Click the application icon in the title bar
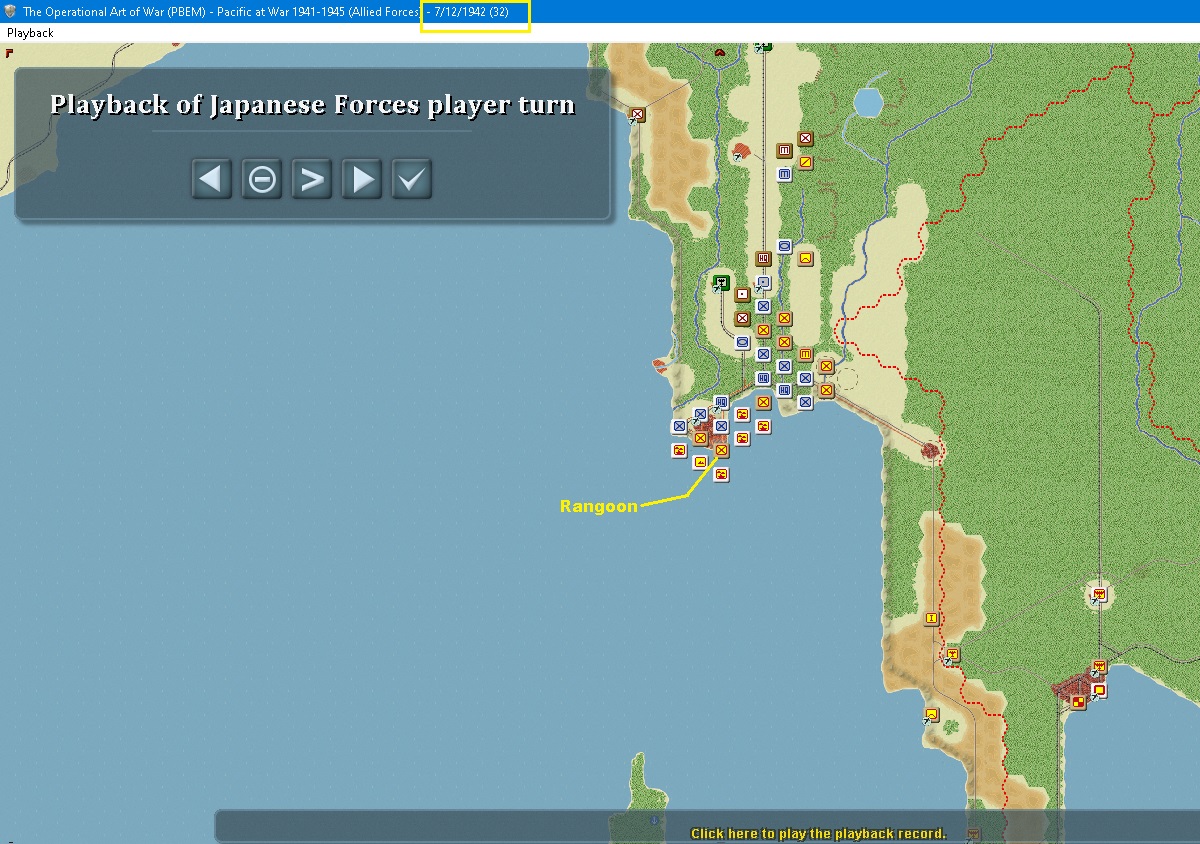 click(10, 11)
